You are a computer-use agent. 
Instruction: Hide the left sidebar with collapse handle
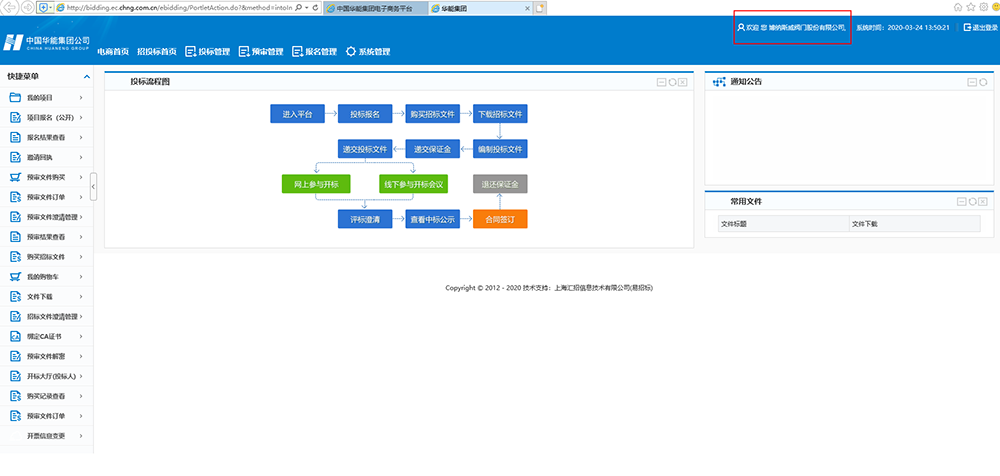(x=93, y=186)
